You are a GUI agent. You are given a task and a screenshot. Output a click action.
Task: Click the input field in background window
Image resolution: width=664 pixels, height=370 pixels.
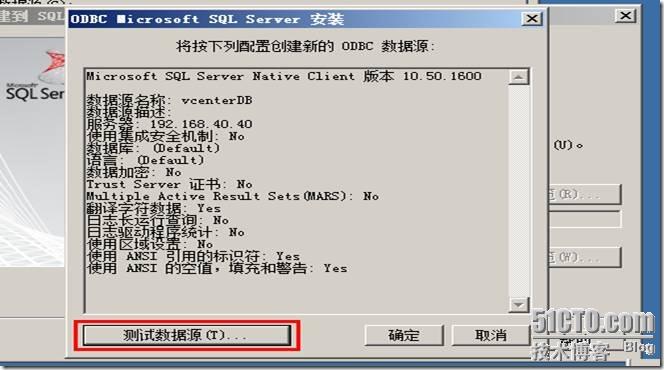point(584,219)
